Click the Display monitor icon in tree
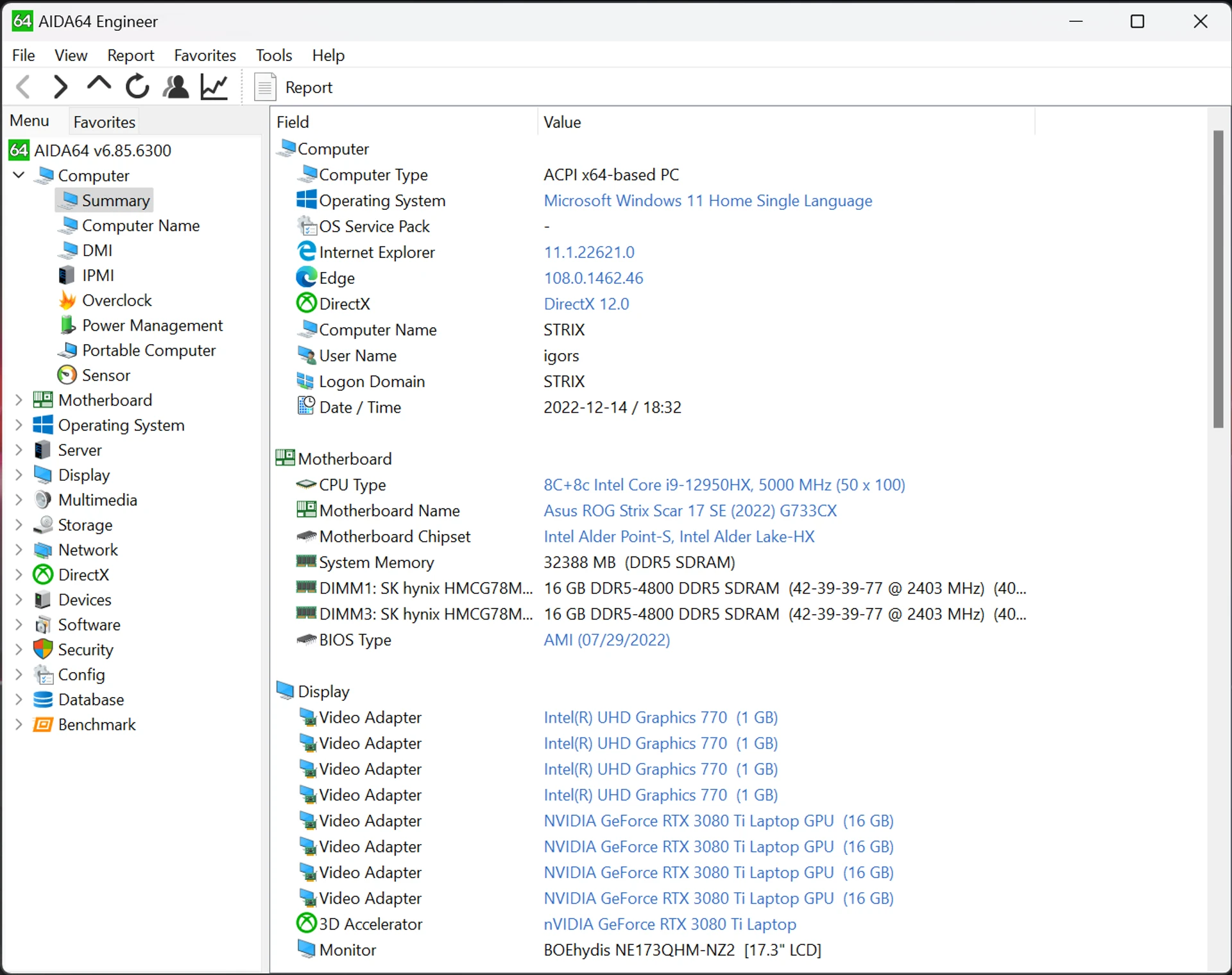Viewport: 1232px width, 975px height. coord(43,475)
